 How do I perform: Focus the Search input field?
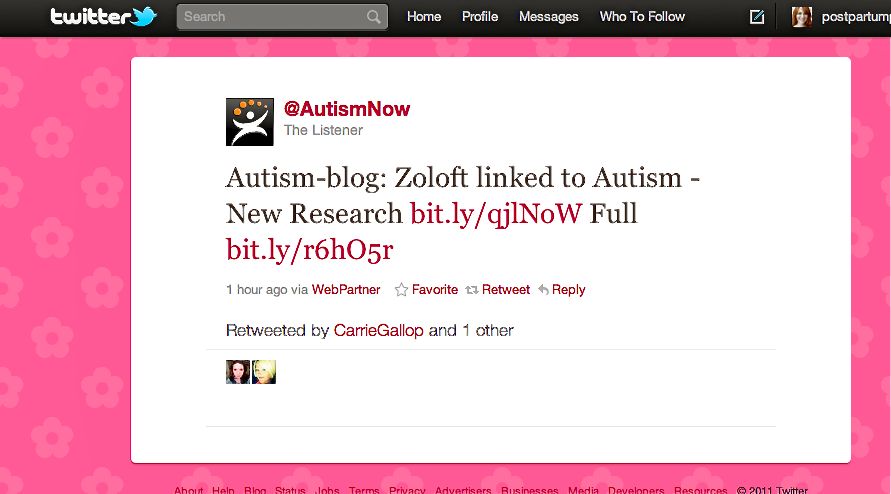point(282,17)
